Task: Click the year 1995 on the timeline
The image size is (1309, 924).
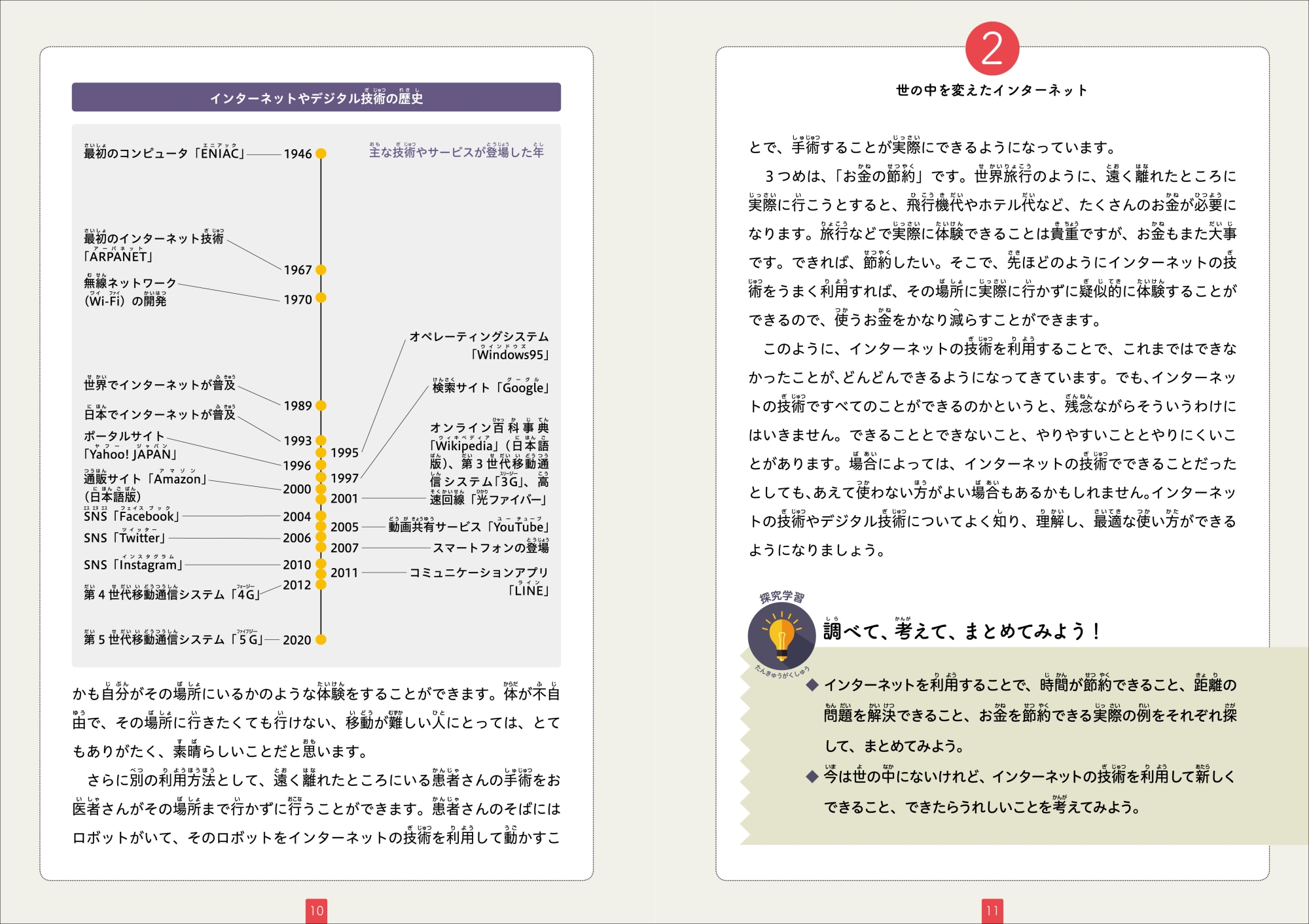Action: click(x=344, y=452)
